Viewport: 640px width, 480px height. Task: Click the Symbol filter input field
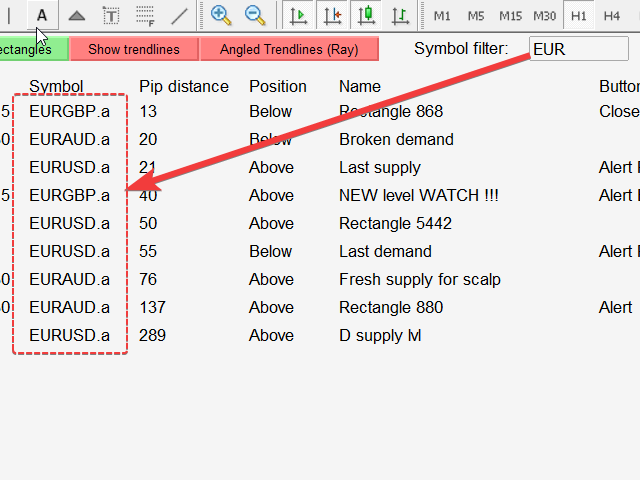point(578,49)
